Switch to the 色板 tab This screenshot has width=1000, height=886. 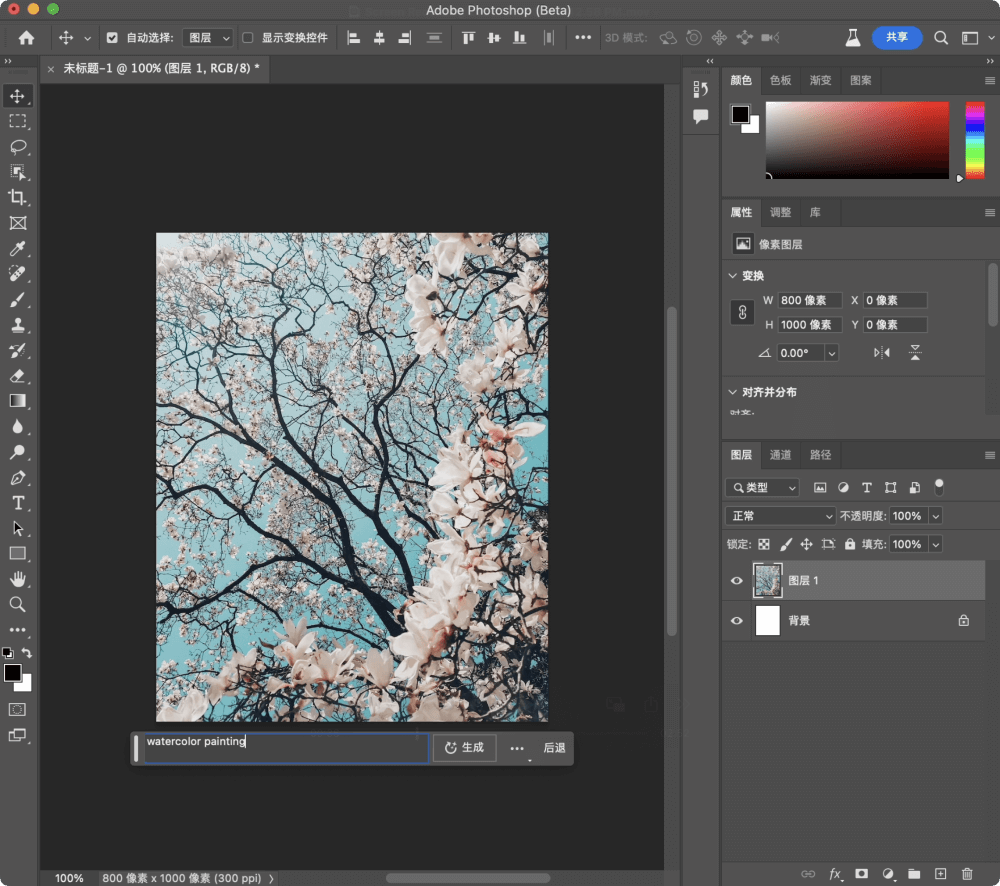[780, 80]
